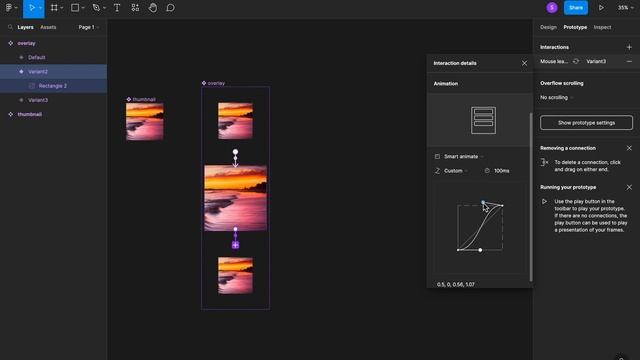Select the Rectangle shape tool
Screen dimensions: 640x360
click(75, 8)
